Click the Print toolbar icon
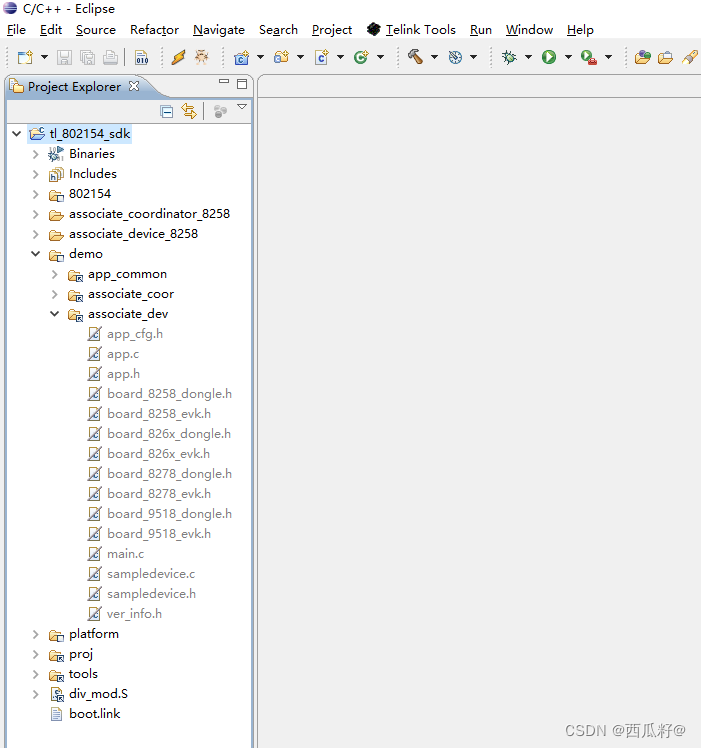This screenshot has height=748, width=701. pos(110,57)
